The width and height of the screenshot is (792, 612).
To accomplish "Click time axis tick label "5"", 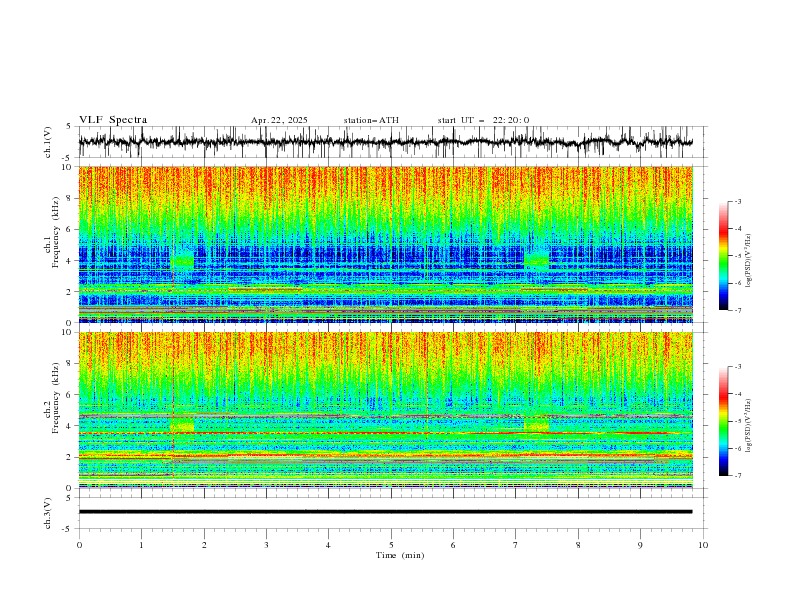I will [x=391, y=545].
